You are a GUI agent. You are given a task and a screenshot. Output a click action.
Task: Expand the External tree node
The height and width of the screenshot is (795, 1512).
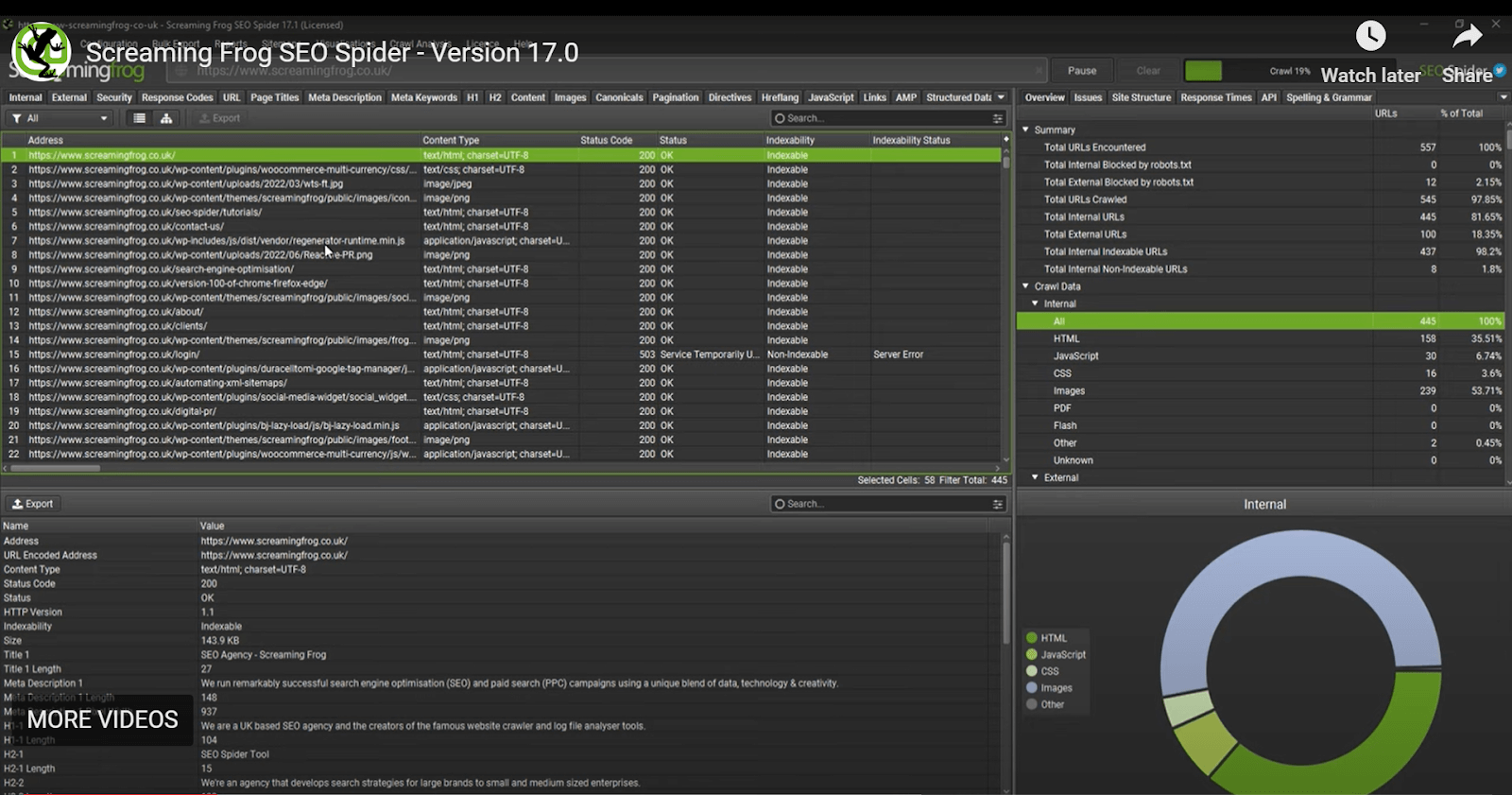1035,477
